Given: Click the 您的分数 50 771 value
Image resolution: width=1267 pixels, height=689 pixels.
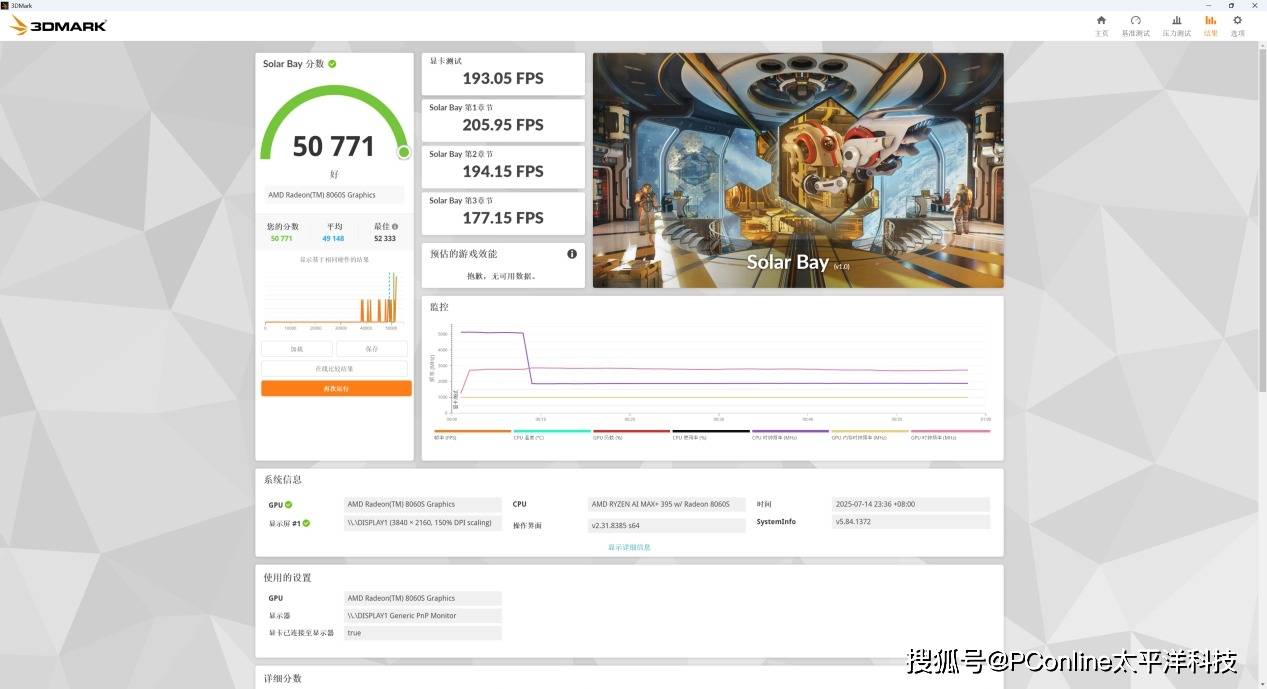Looking at the screenshot, I should 282,239.
